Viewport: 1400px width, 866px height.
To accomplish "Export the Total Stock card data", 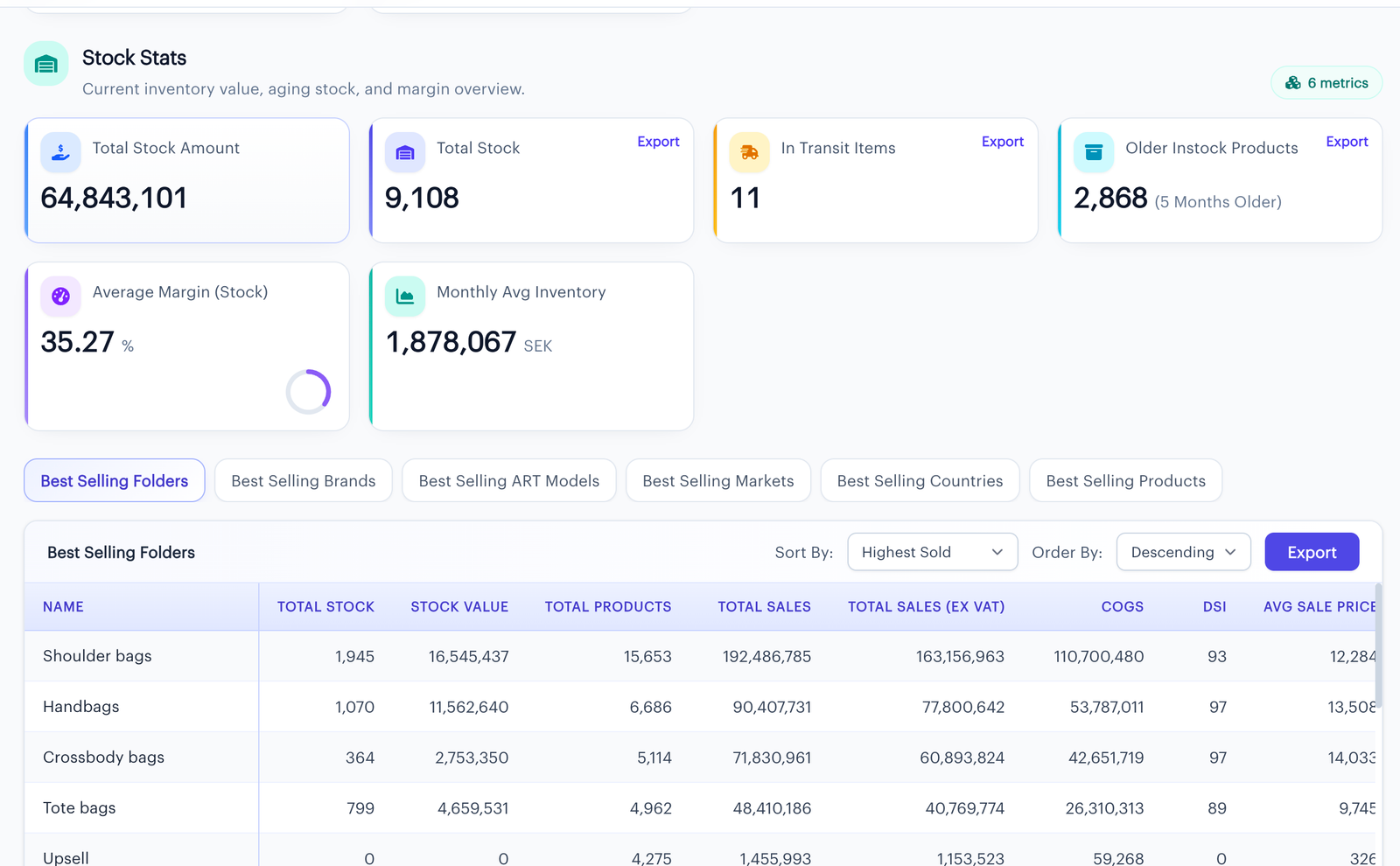I will click(658, 142).
